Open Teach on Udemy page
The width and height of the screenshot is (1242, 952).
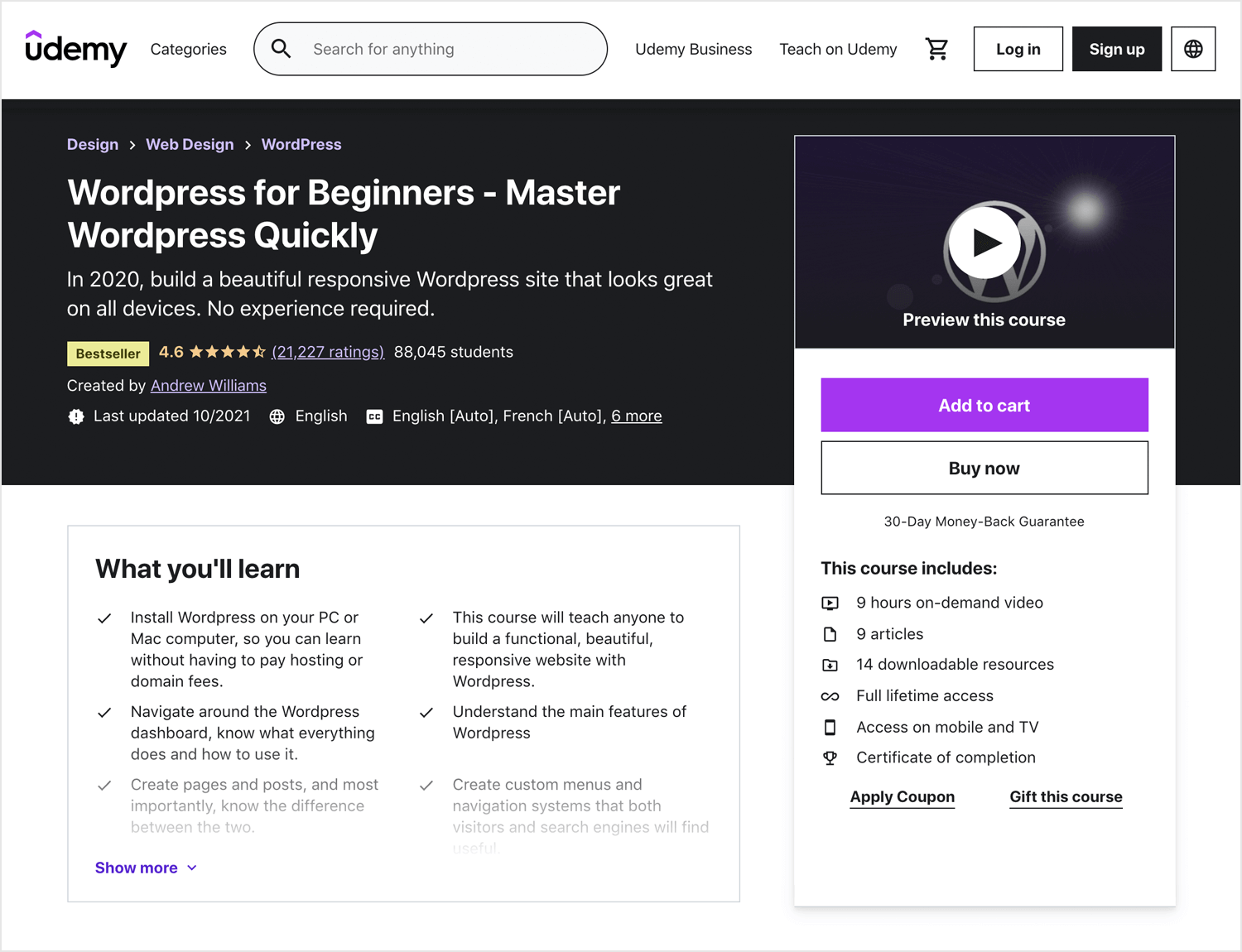coord(838,49)
